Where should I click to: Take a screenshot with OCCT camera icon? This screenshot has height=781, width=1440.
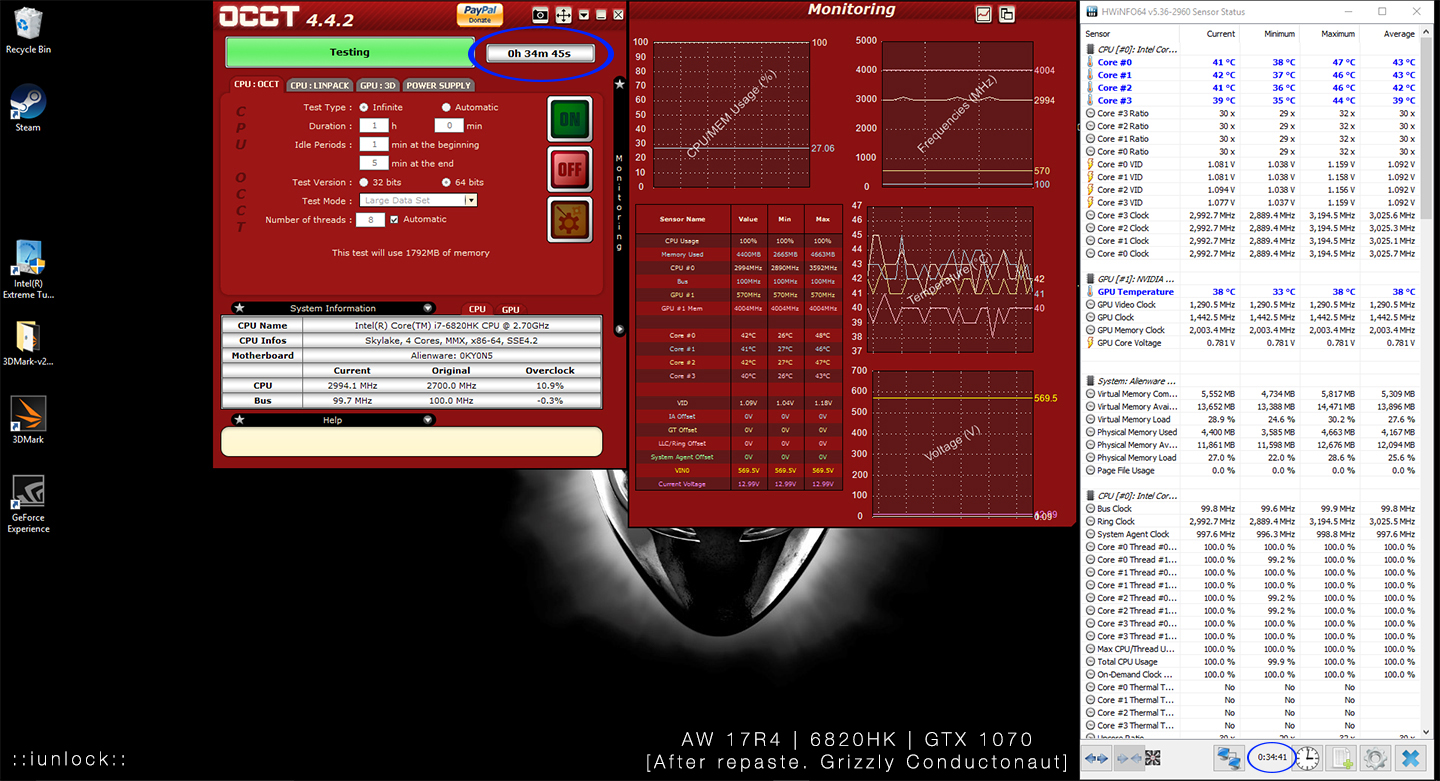(x=540, y=15)
